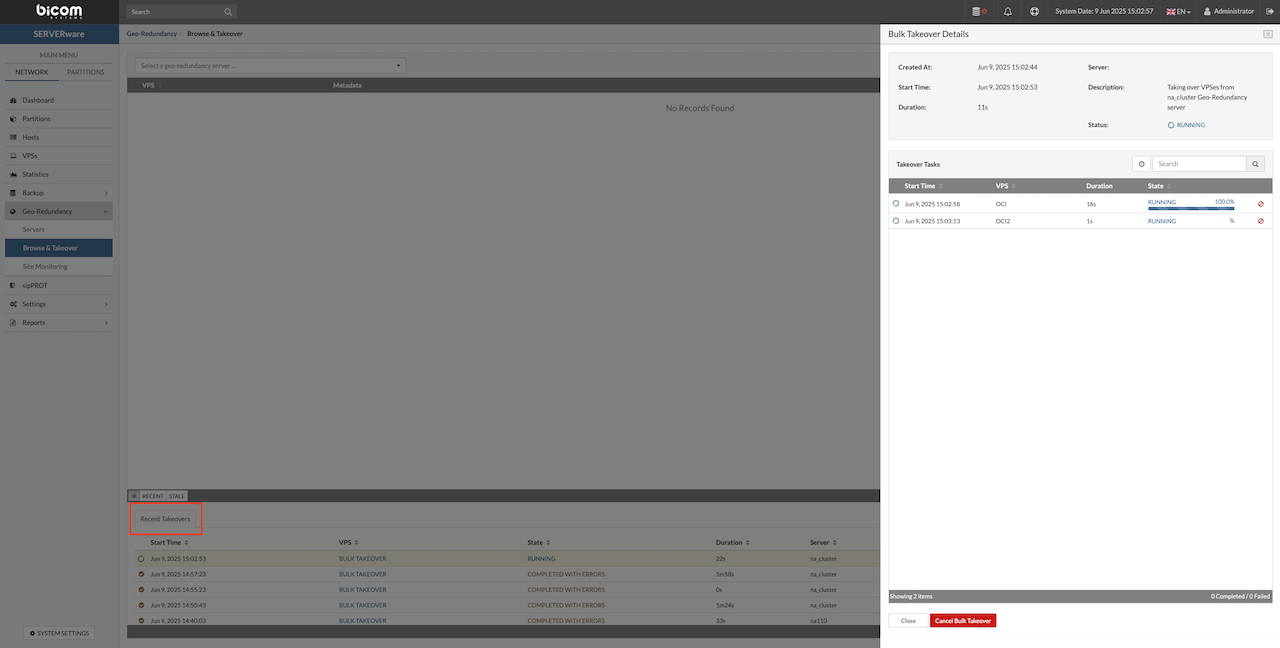The height and width of the screenshot is (648, 1280).
Task: Open the EN language dropdown
Action: (1178, 12)
